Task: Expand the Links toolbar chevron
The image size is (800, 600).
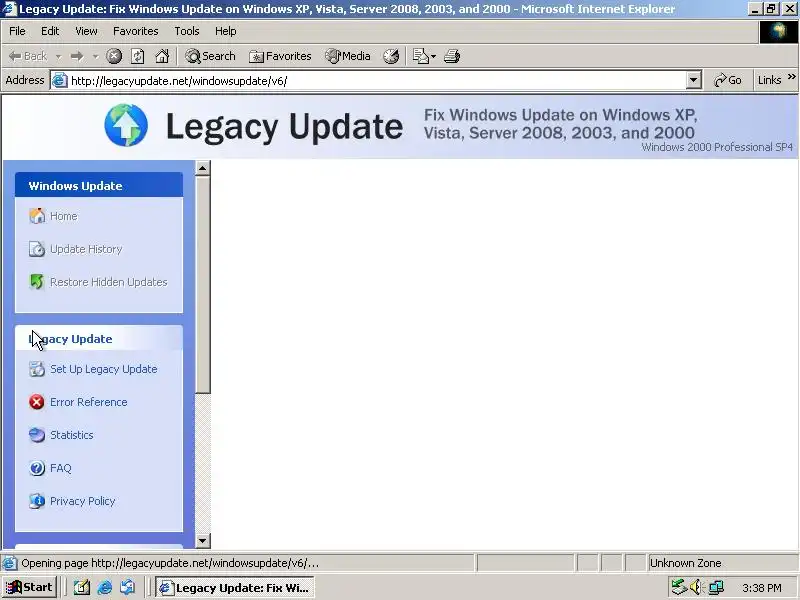Action: [792, 77]
